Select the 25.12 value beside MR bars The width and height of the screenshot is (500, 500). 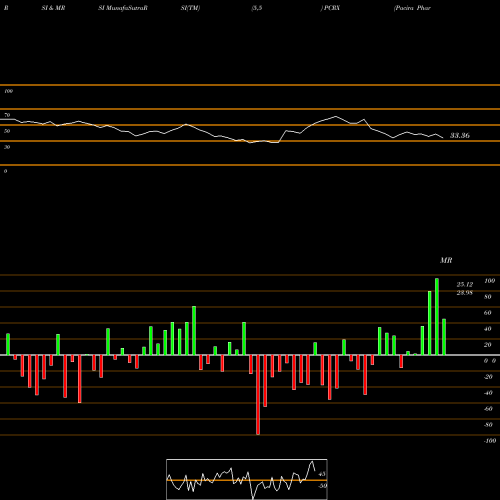coord(465,284)
